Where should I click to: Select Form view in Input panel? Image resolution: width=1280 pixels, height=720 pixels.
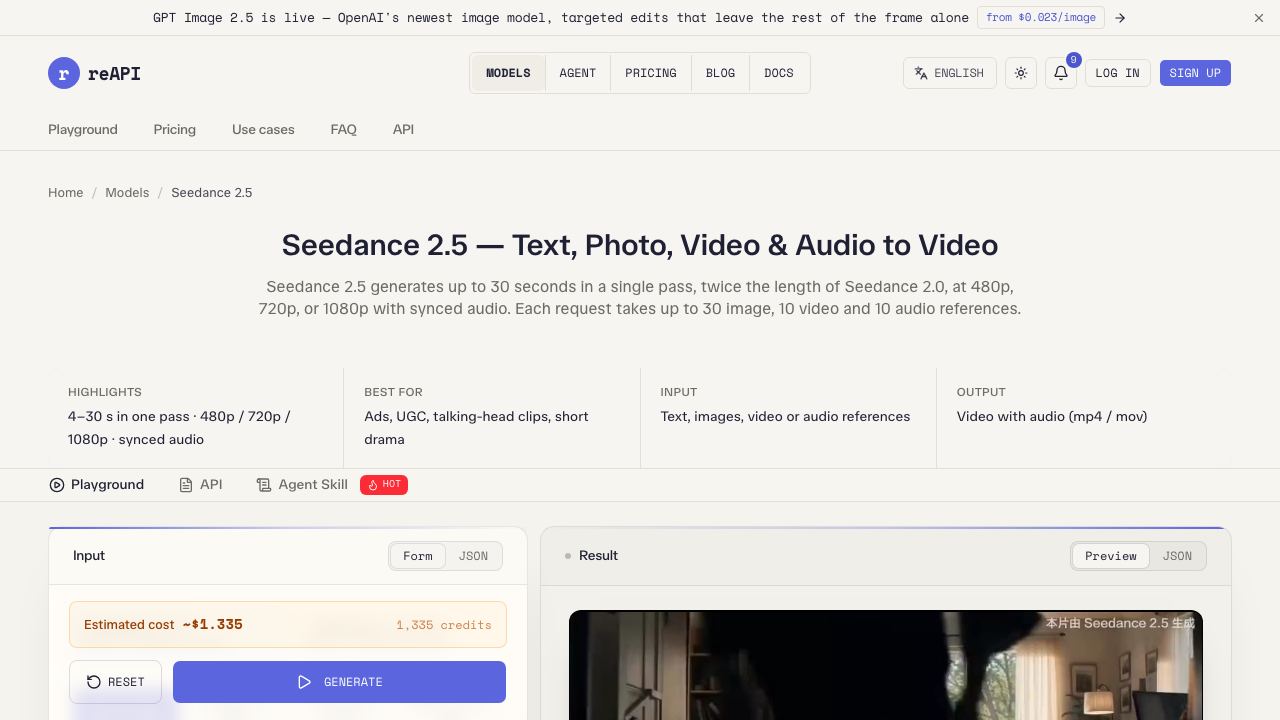[418, 556]
